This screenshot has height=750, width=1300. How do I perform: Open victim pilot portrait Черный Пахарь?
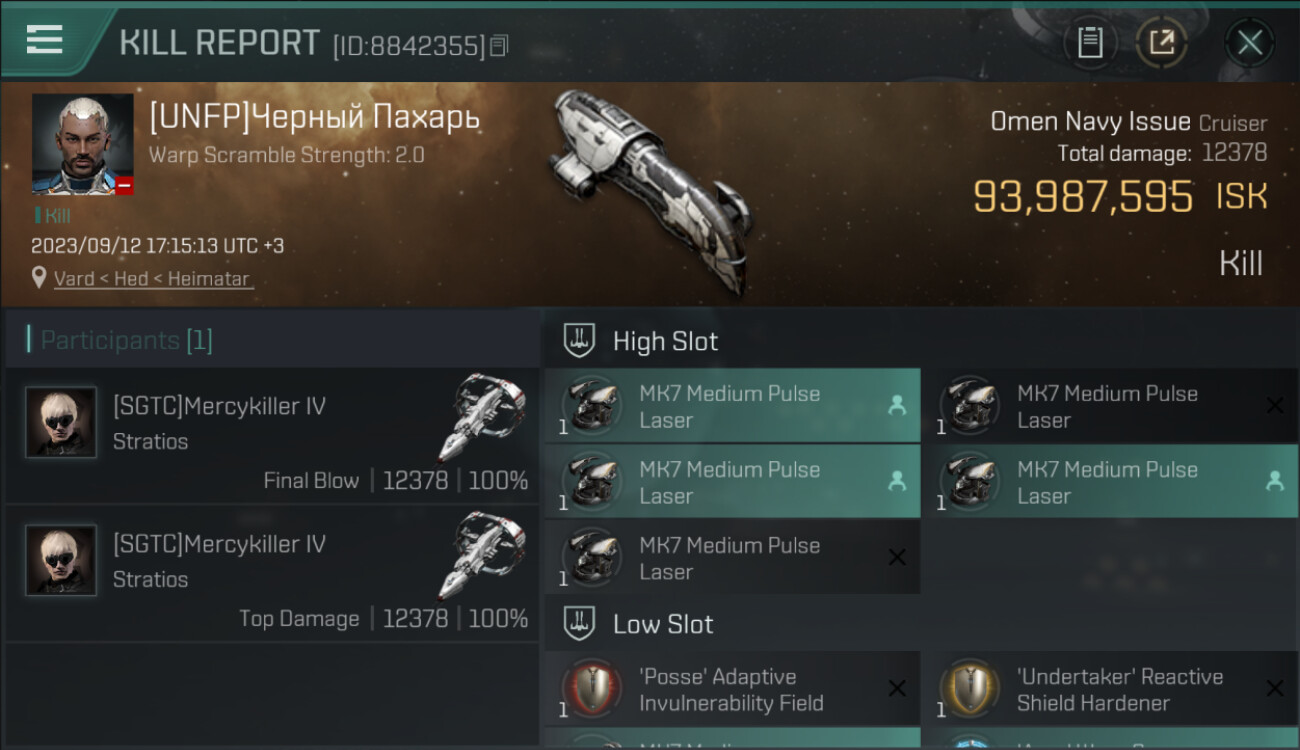[x=82, y=143]
